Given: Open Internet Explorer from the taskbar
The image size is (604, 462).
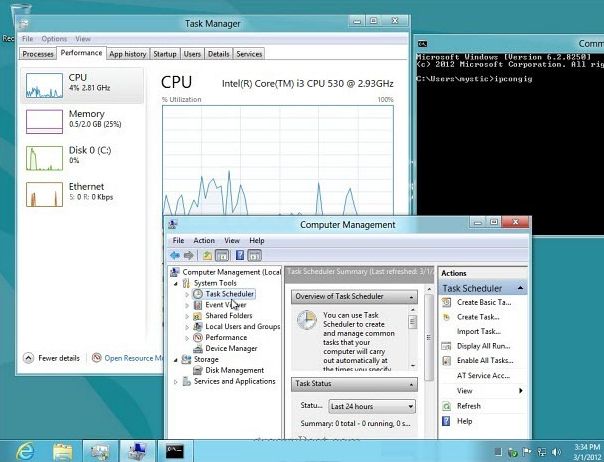Looking at the screenshot, I should click(25, 451).
